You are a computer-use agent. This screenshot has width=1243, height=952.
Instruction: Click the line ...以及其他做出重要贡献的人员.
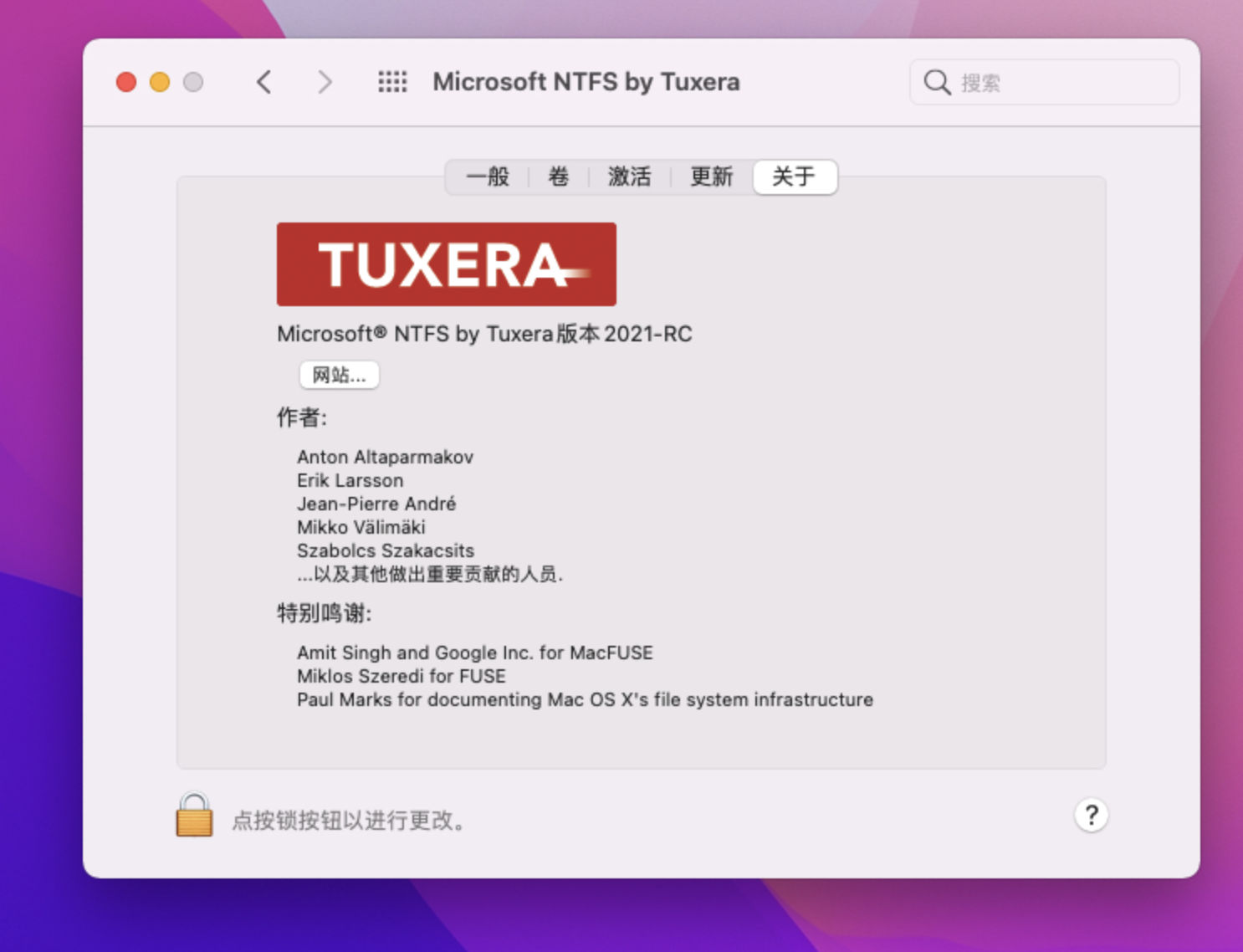tap(430, 574)
